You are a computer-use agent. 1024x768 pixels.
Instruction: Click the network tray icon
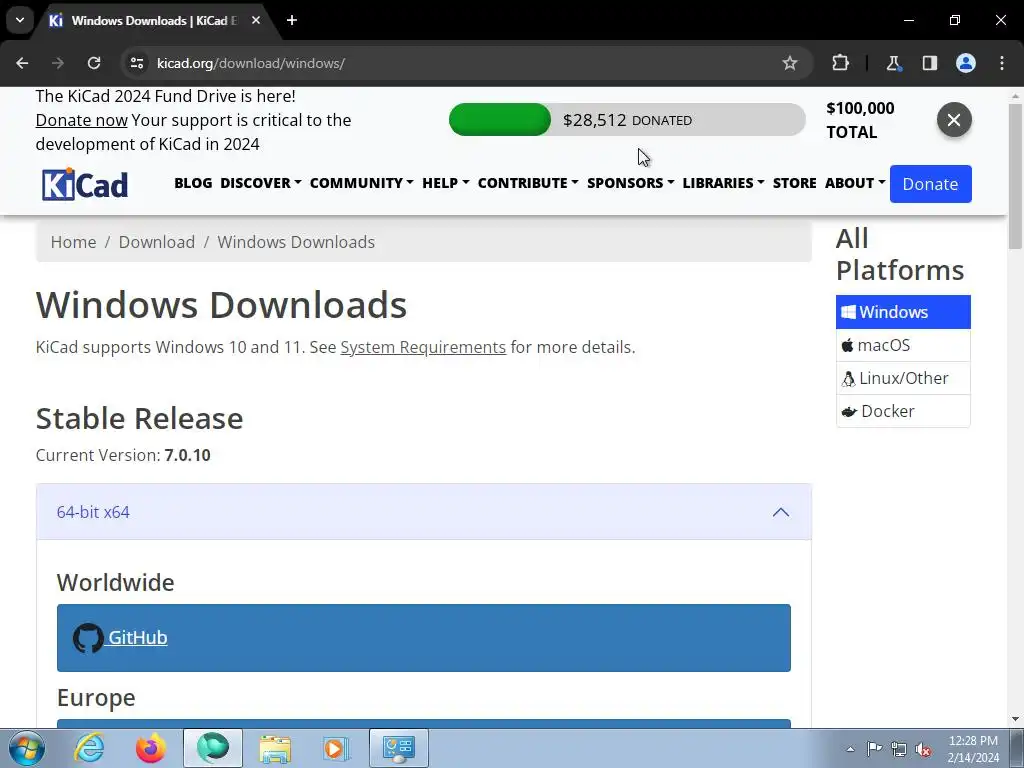899,749
